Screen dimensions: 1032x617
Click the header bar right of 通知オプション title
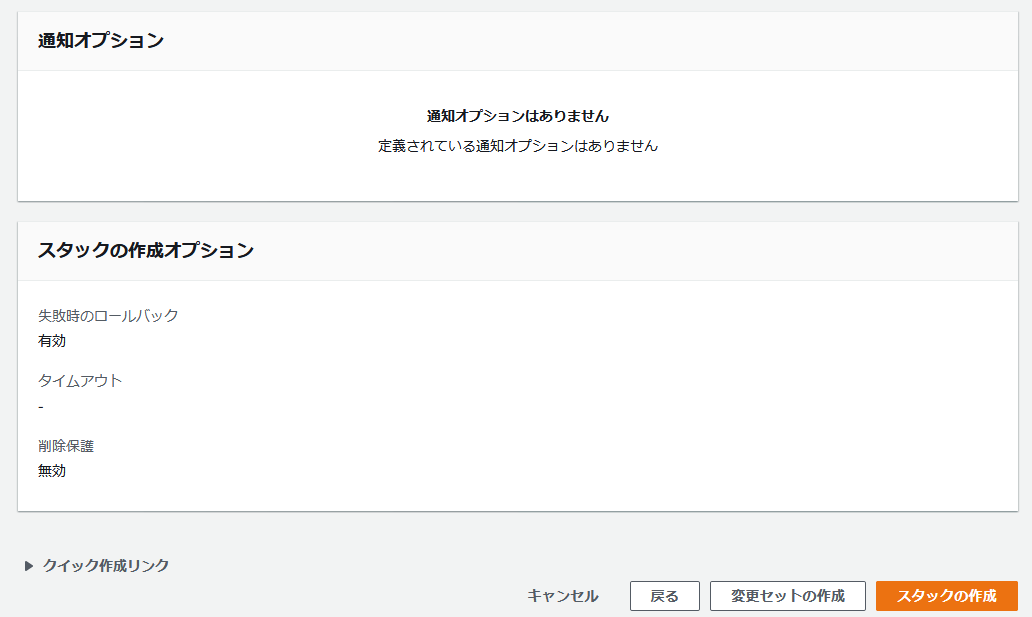point(600,41)
